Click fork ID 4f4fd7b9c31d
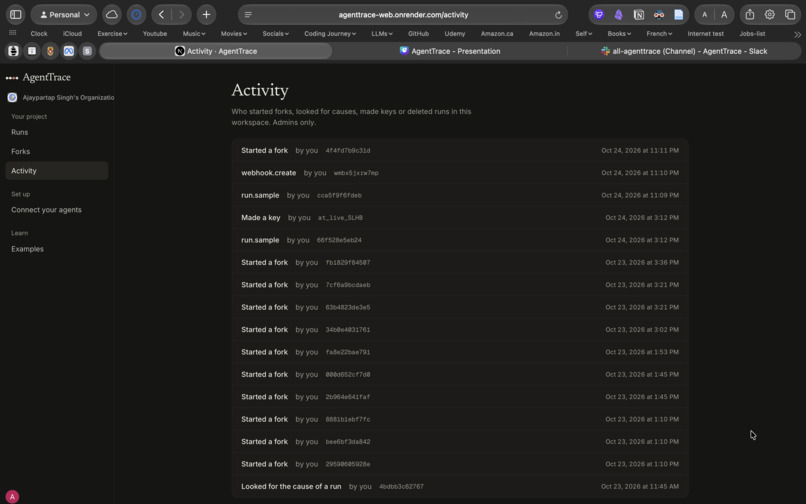 [x=347, y=151]
